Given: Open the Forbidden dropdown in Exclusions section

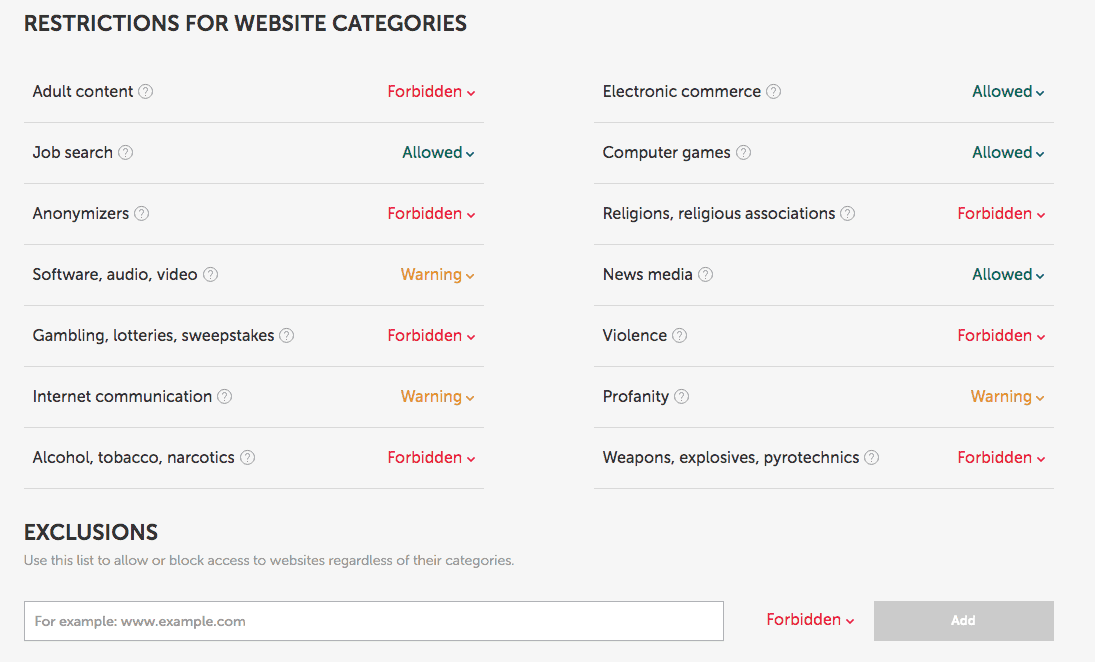Looking at the screenshot, I should (x=810, y=620).
